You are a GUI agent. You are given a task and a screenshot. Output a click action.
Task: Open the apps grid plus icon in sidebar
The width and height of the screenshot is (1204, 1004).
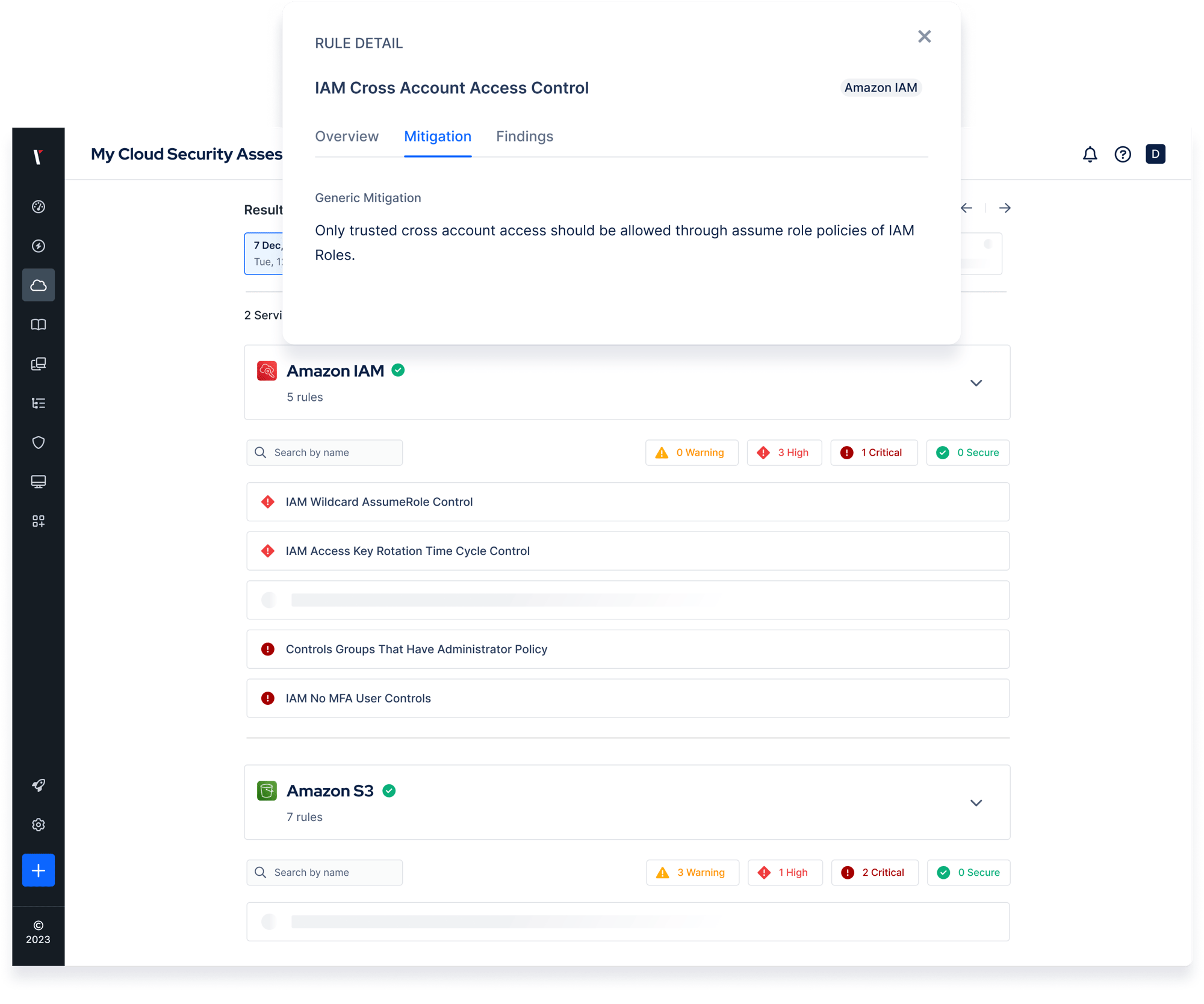[x=39, y=521]
